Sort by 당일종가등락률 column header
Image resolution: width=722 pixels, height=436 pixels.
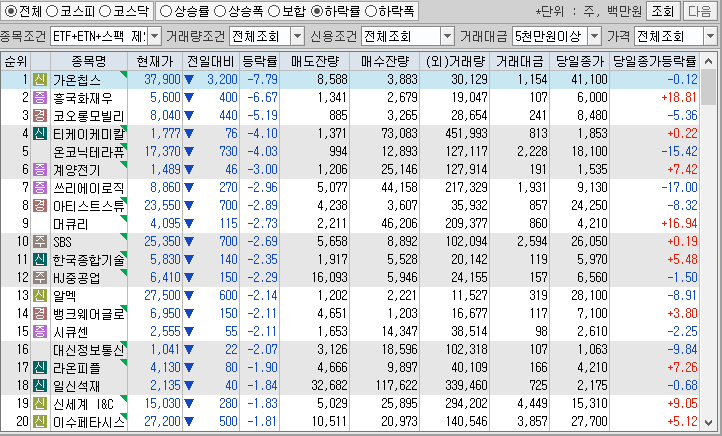click(654, 61)
